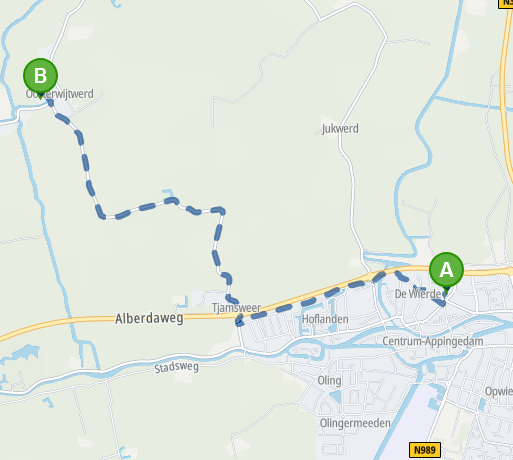Screen dimensions: 513x460
Task: Click the Olingermeeden label
Action: click(355, 423)
